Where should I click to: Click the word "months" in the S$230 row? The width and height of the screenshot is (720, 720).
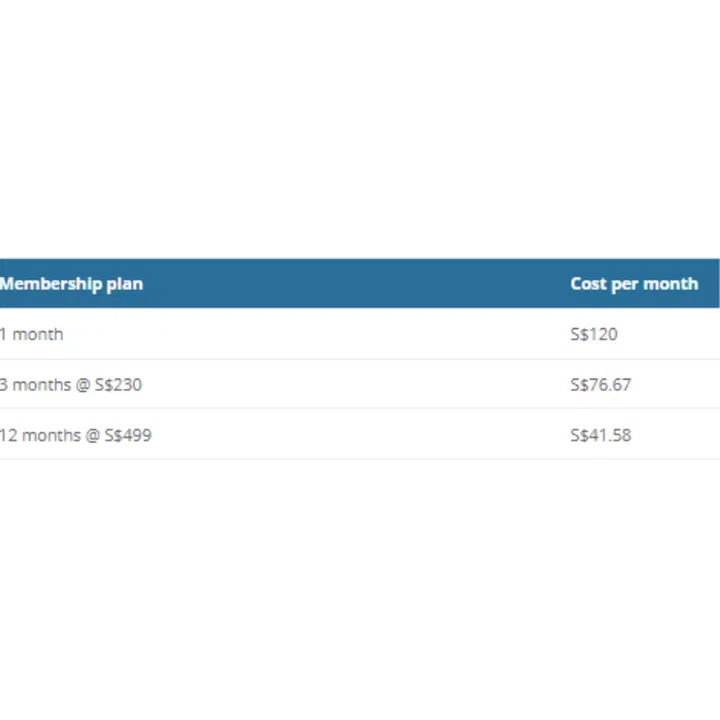tap(42, 385)
